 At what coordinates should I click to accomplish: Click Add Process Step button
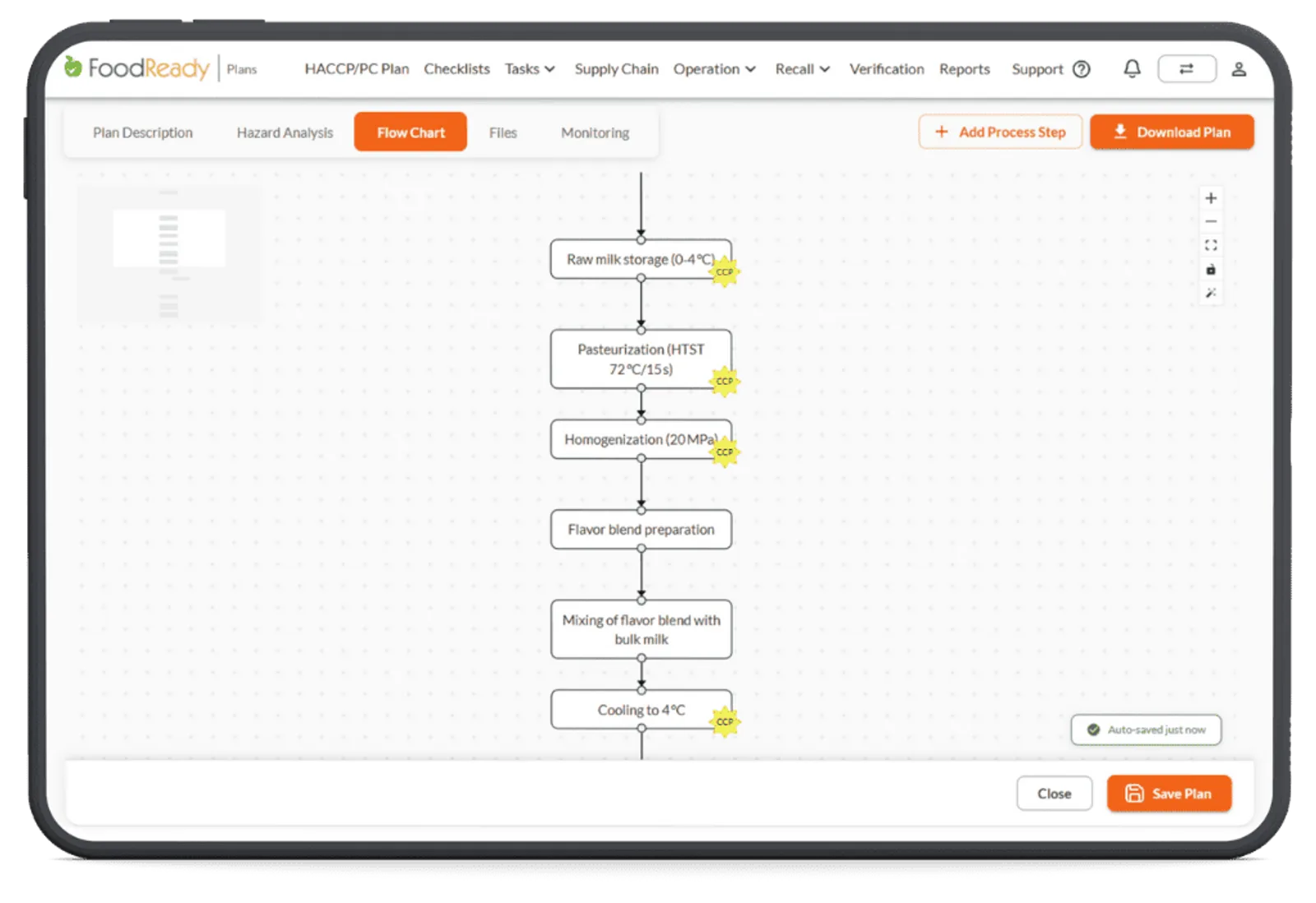(1000, 132)
